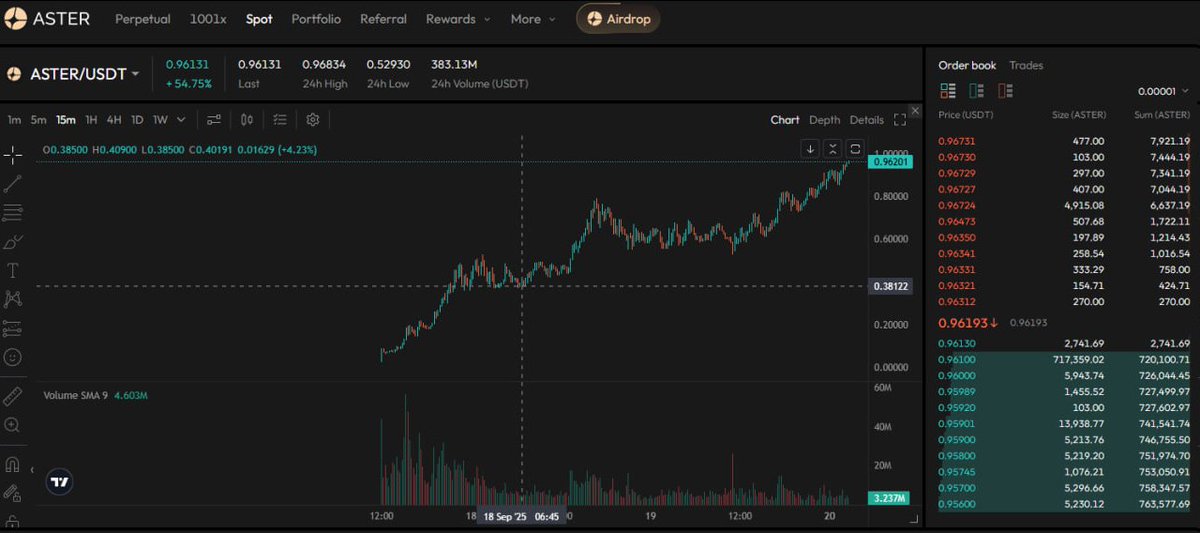Expand the ASTER/USDT pair selector

(x=134, y=74)
